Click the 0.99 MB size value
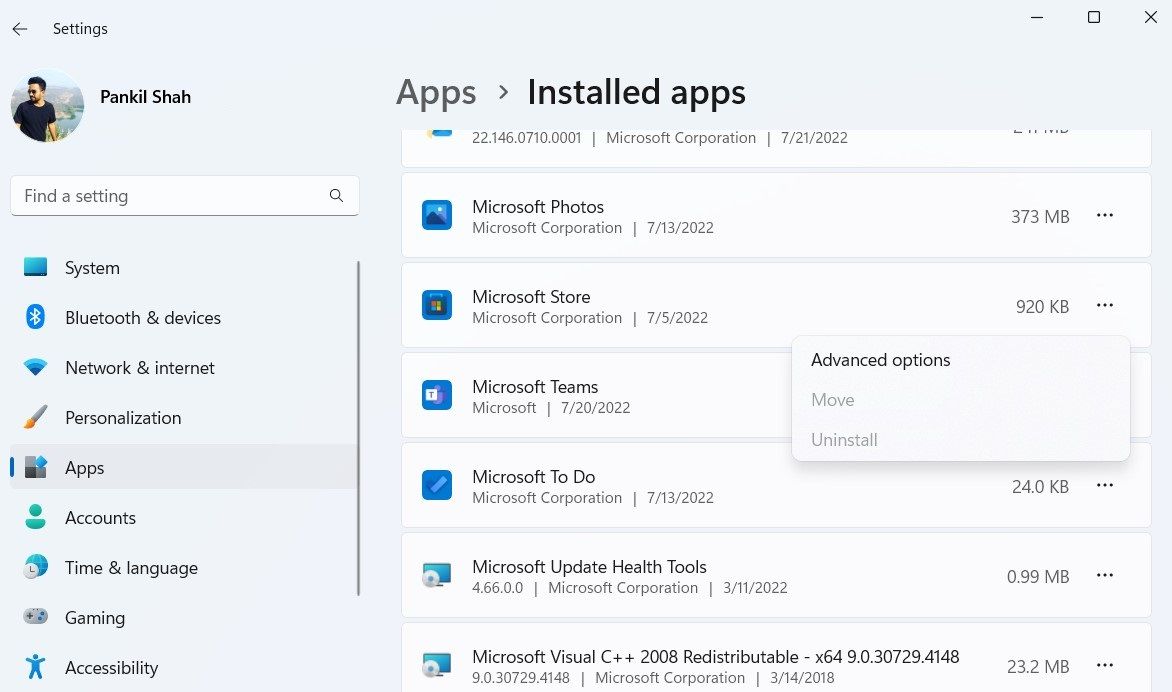 tap(1038, 576)
